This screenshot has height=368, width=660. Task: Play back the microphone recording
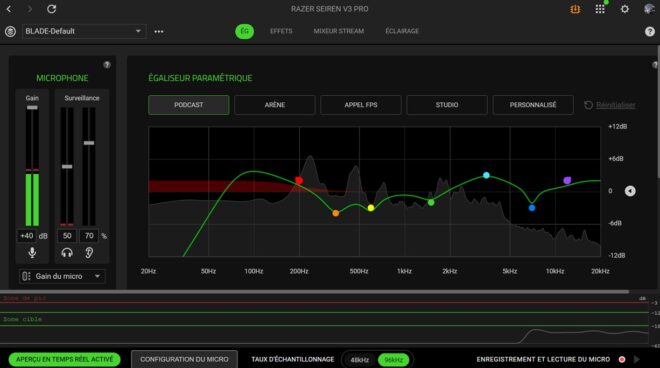[637, 359]
